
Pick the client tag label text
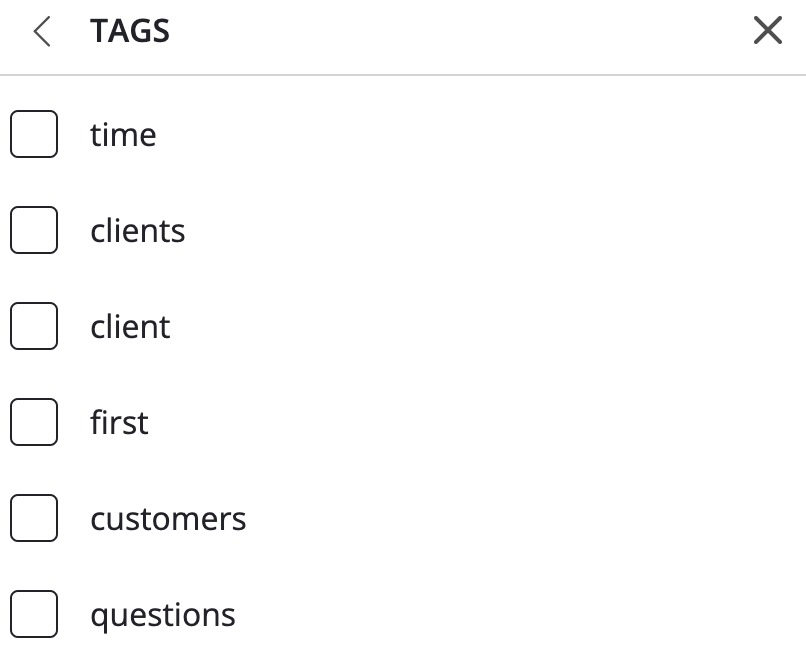click(x=130, y=327)
